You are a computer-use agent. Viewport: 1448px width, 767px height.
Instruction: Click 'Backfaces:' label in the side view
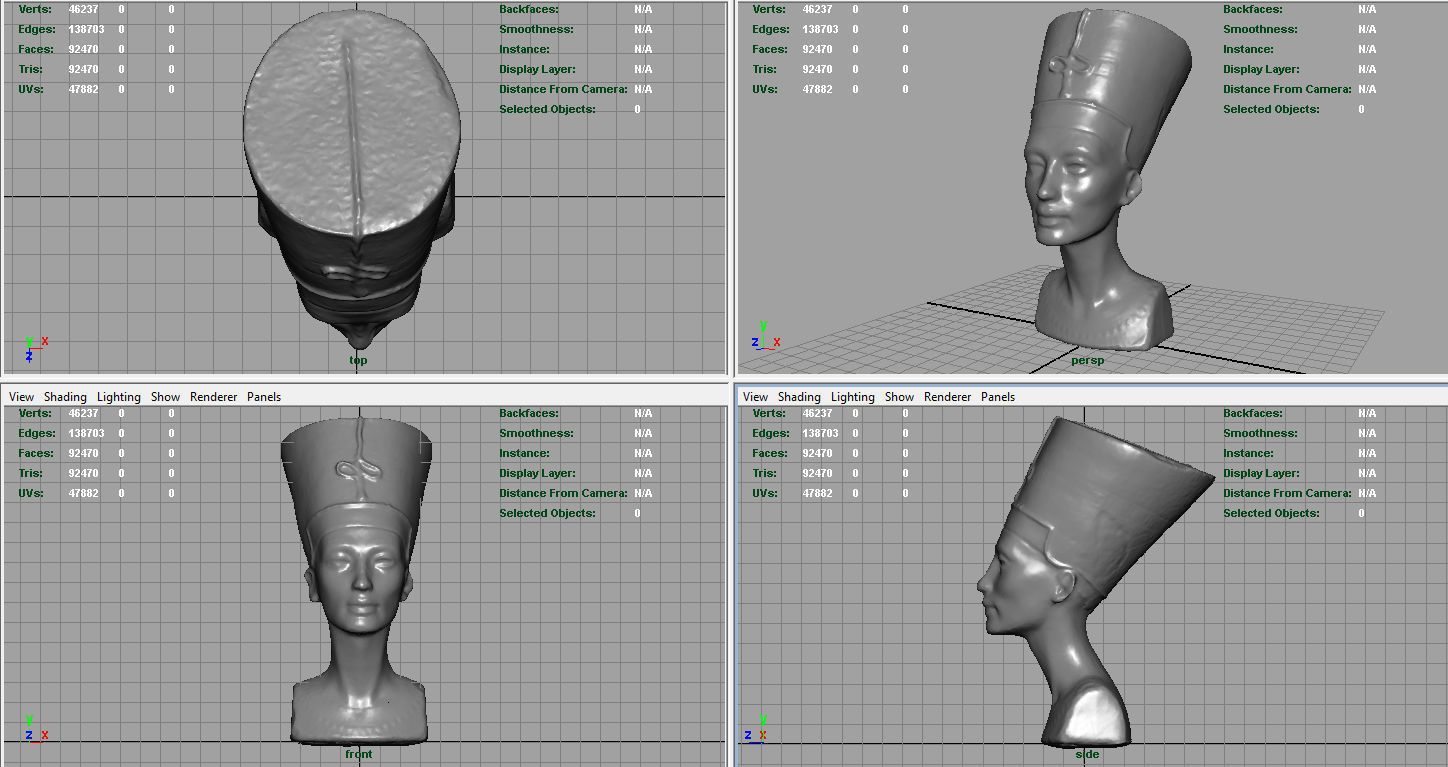1253,413
